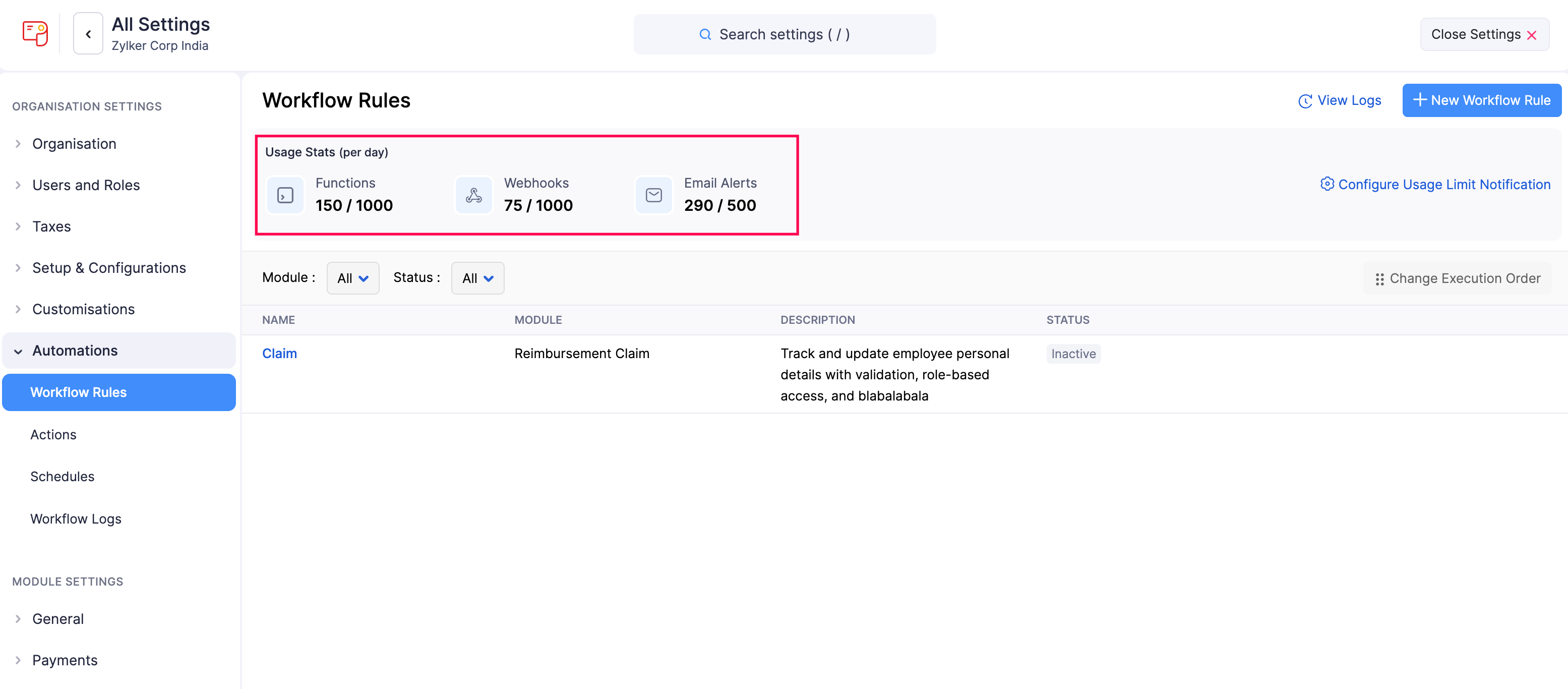Click the 290 / 500 Email Alerts value
The image size is (1568, 689).
tap(719, 205)
